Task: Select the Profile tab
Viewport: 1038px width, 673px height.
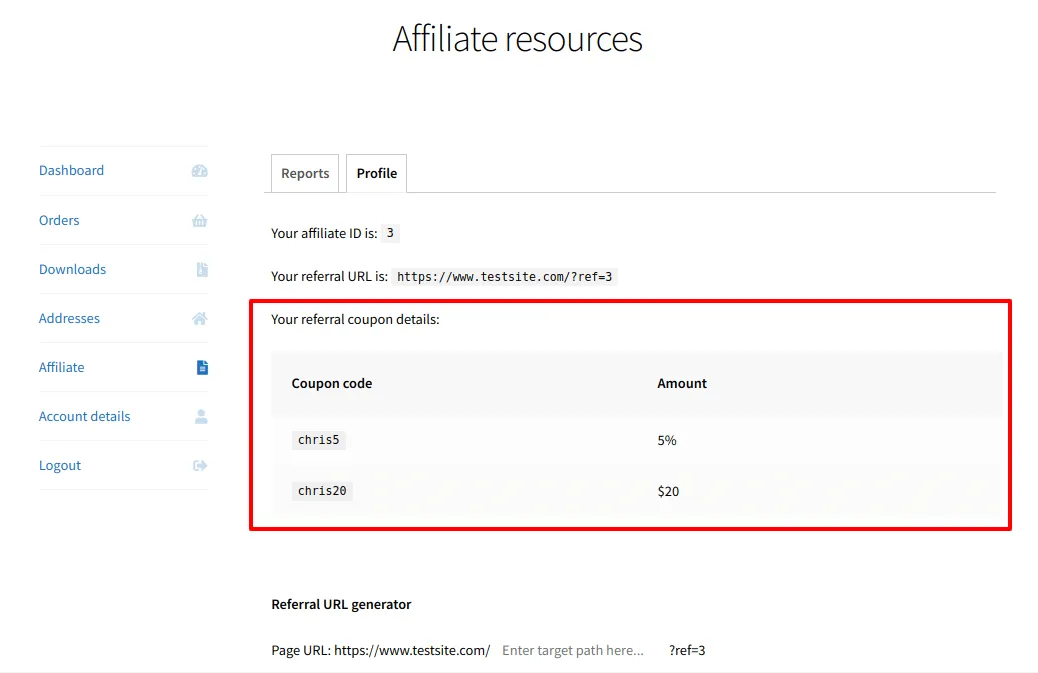Action: 377,173
